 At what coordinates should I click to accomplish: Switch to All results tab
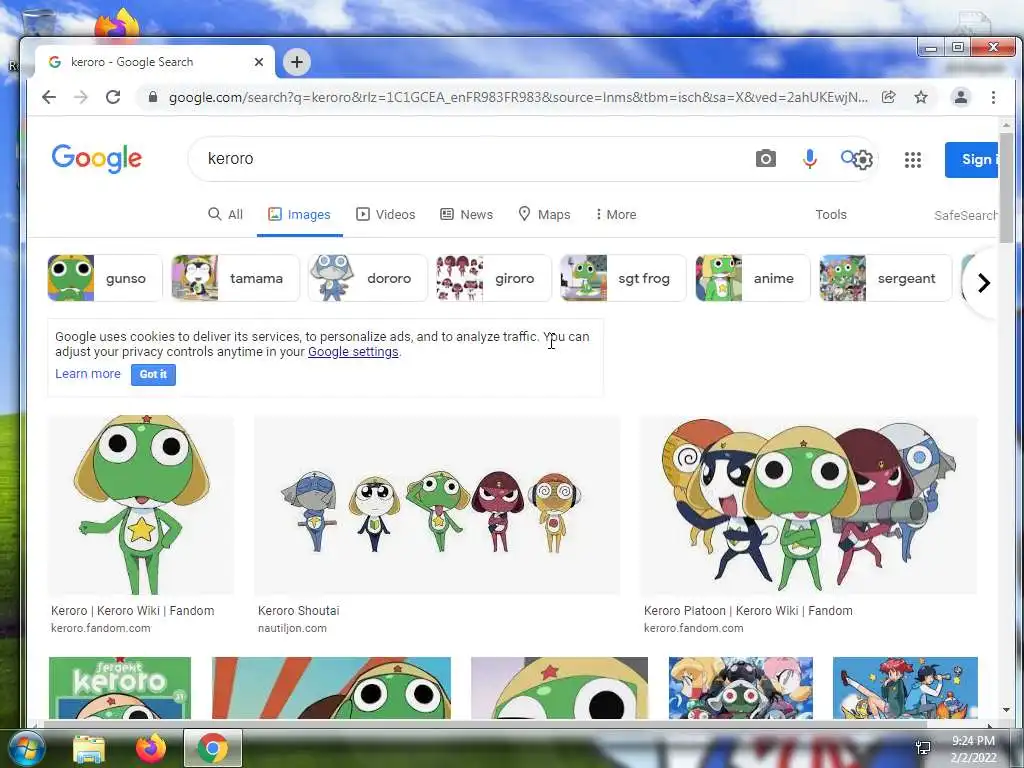[225, 214]
